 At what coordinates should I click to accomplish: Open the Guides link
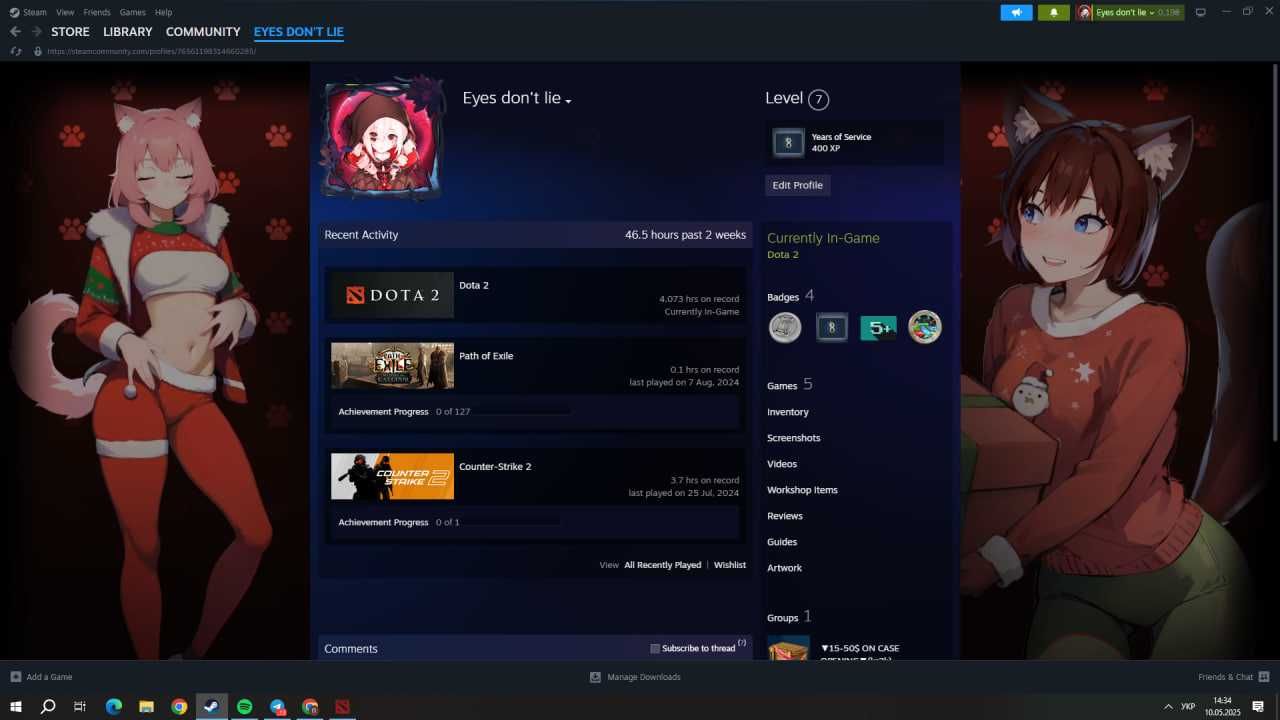pos(782,542)
